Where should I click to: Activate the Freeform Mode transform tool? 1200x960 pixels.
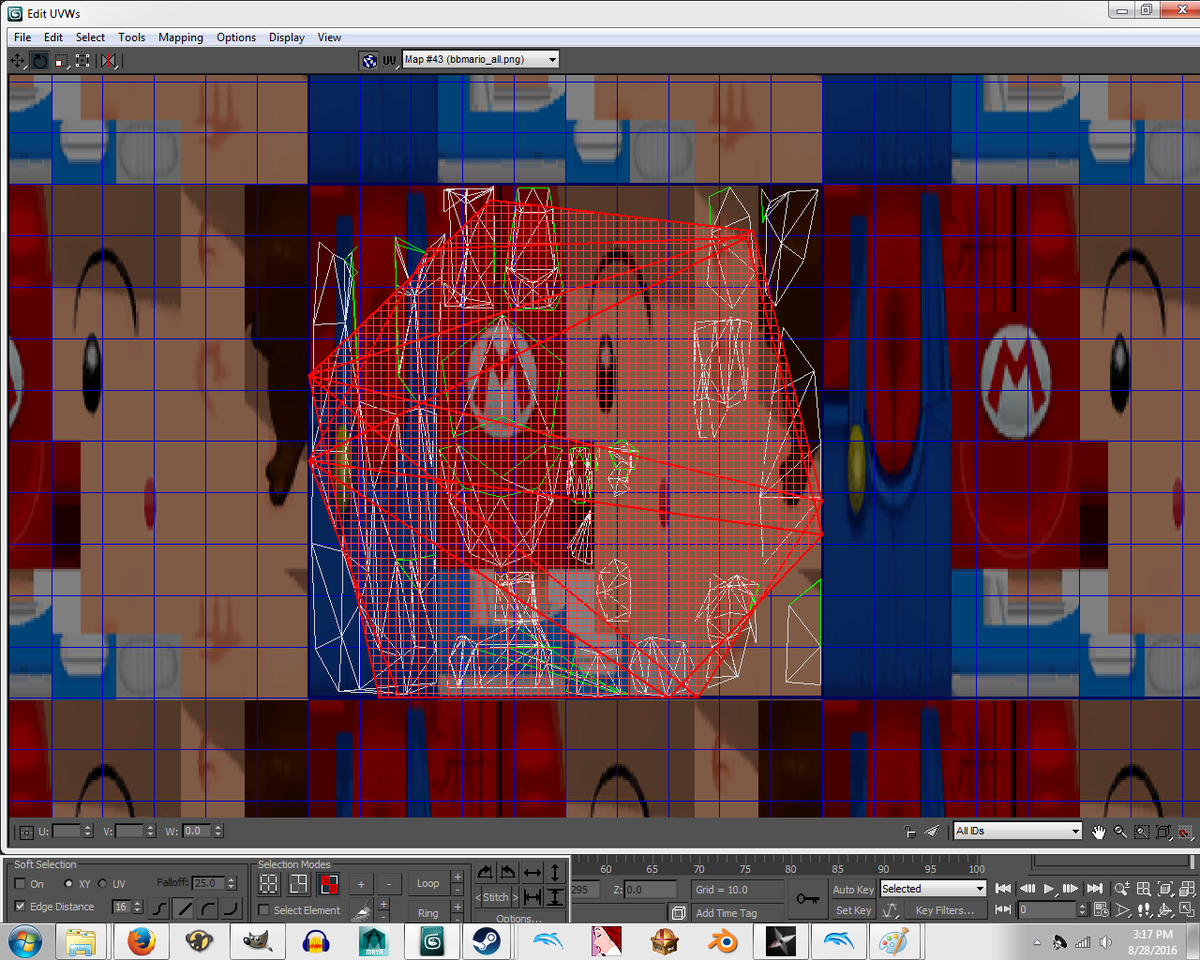(84, 61)
